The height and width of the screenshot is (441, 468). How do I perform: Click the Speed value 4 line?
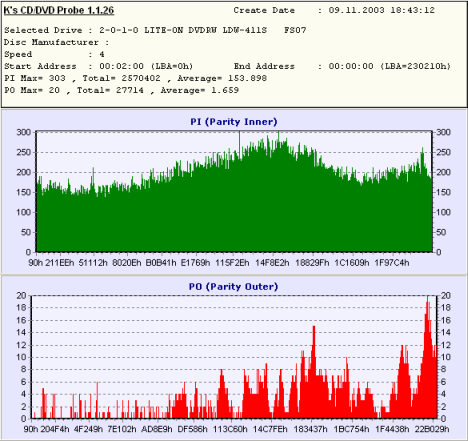(54, 54)
